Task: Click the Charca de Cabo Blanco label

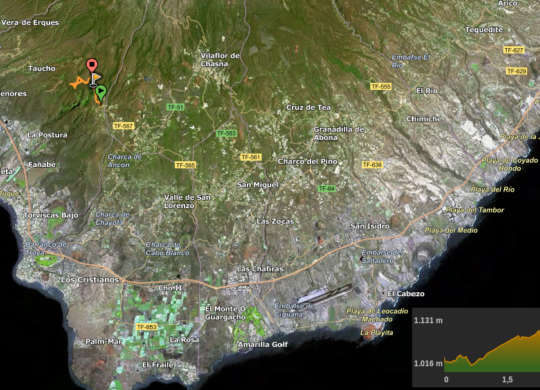Action: pos(167,249)
